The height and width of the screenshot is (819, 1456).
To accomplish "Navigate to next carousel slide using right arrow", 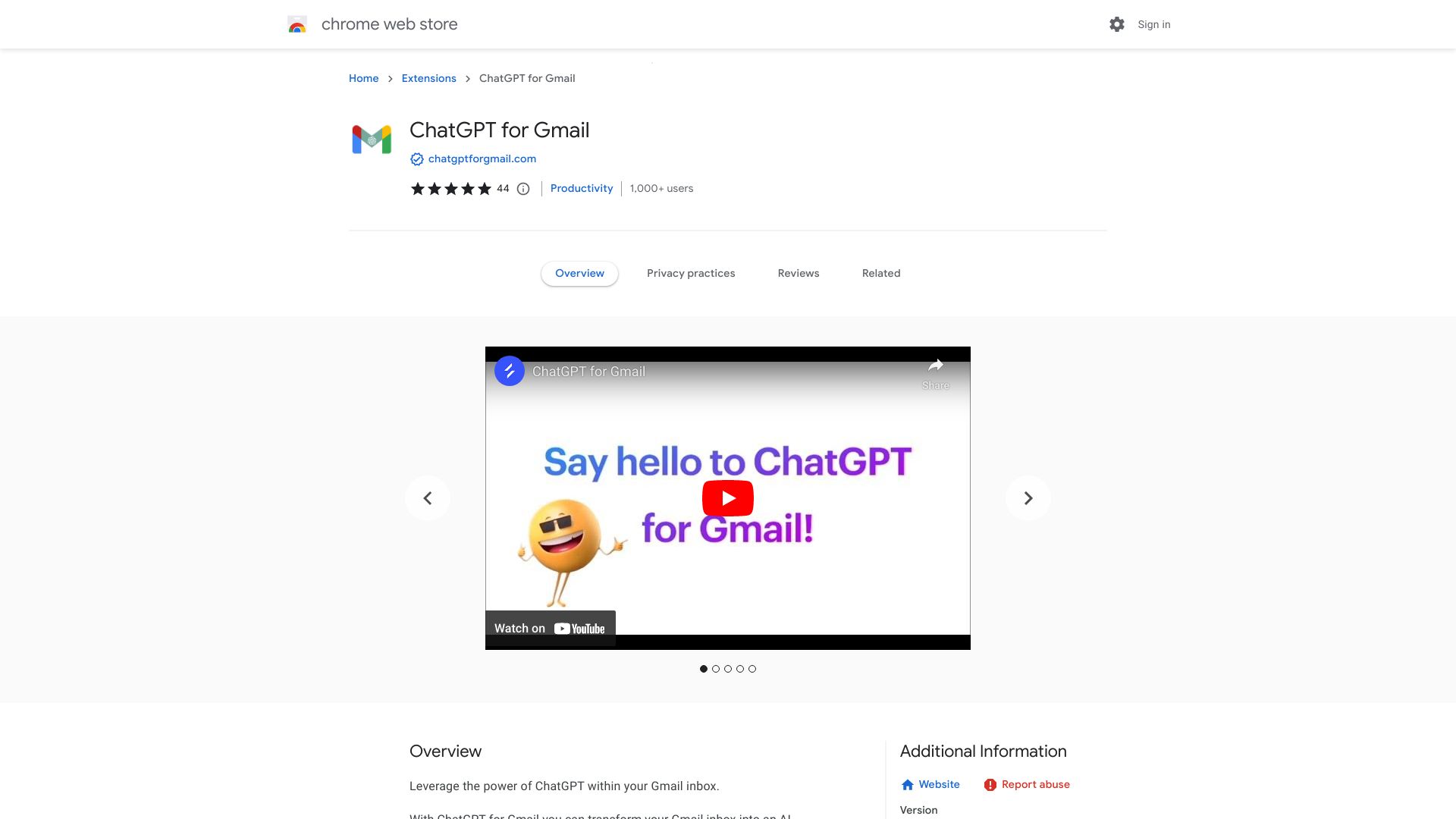I will pyautogui.click(x=1028, y=498).
